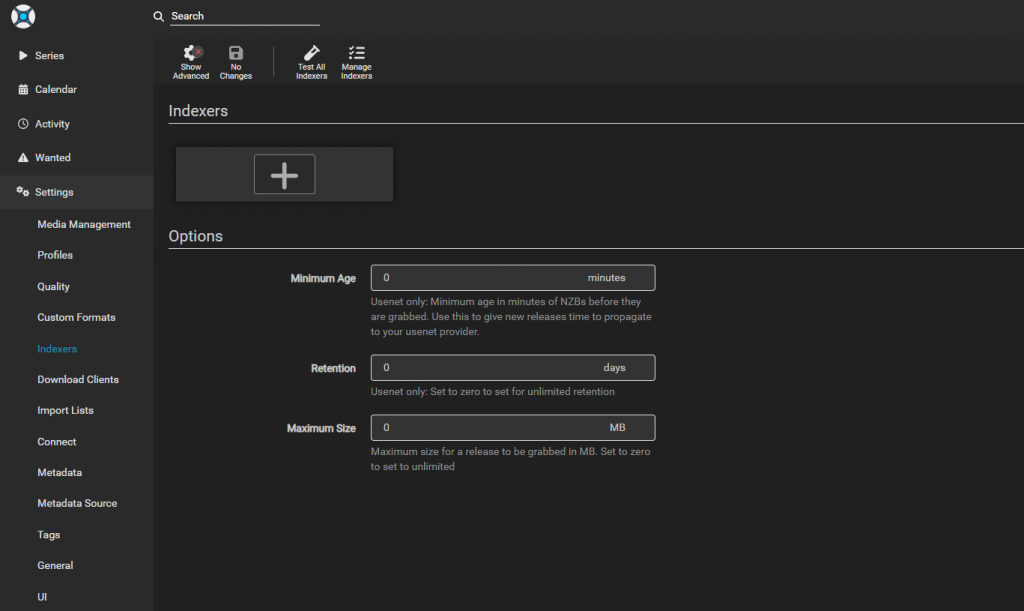Toggle Show Advanced settings gear icon
Image resolution: width=1024 pixels, height=611 pixels.
pyautogui.click(x=191, y=53)
